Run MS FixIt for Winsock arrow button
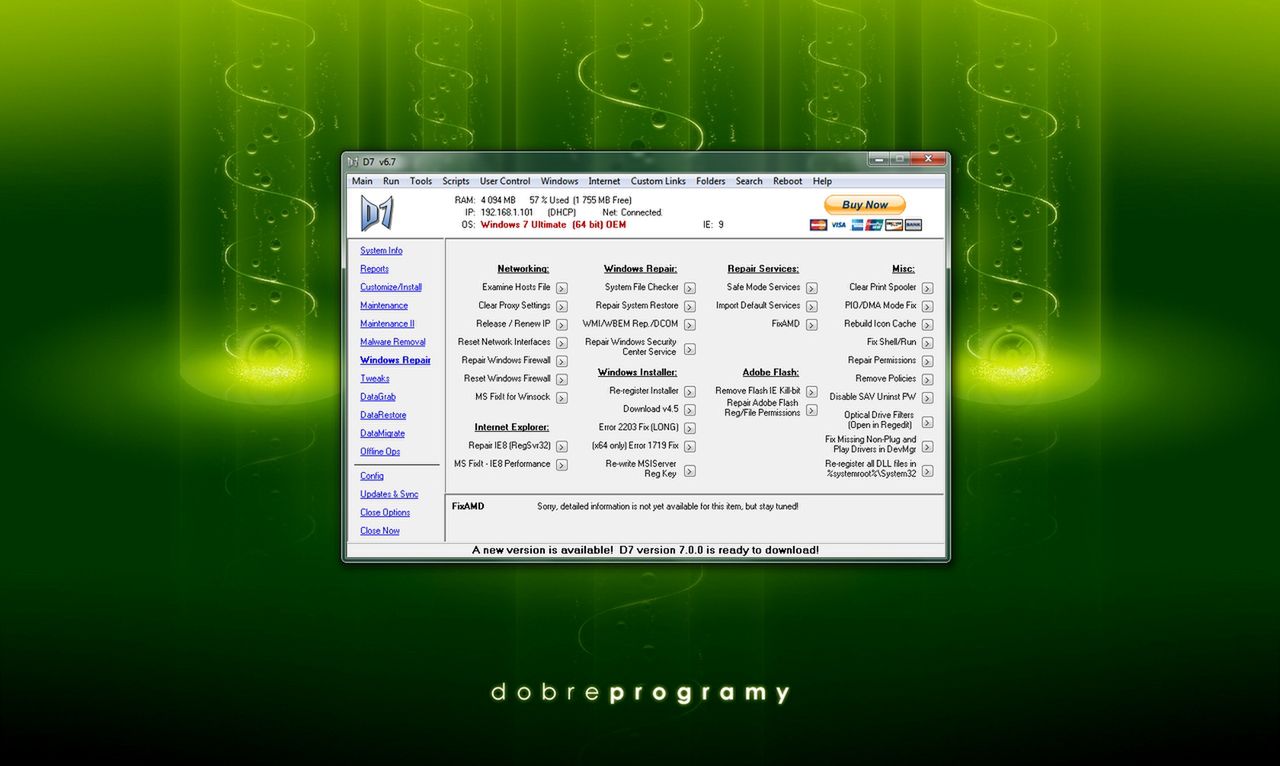The height and width of the screenshot is (766, 1280). [561, 398]
